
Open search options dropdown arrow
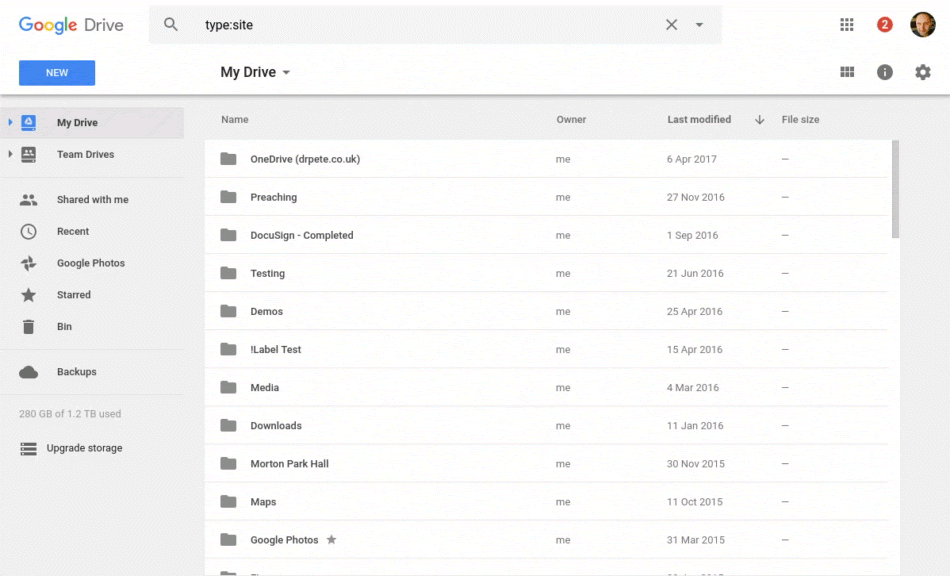[x=699, y=25]
